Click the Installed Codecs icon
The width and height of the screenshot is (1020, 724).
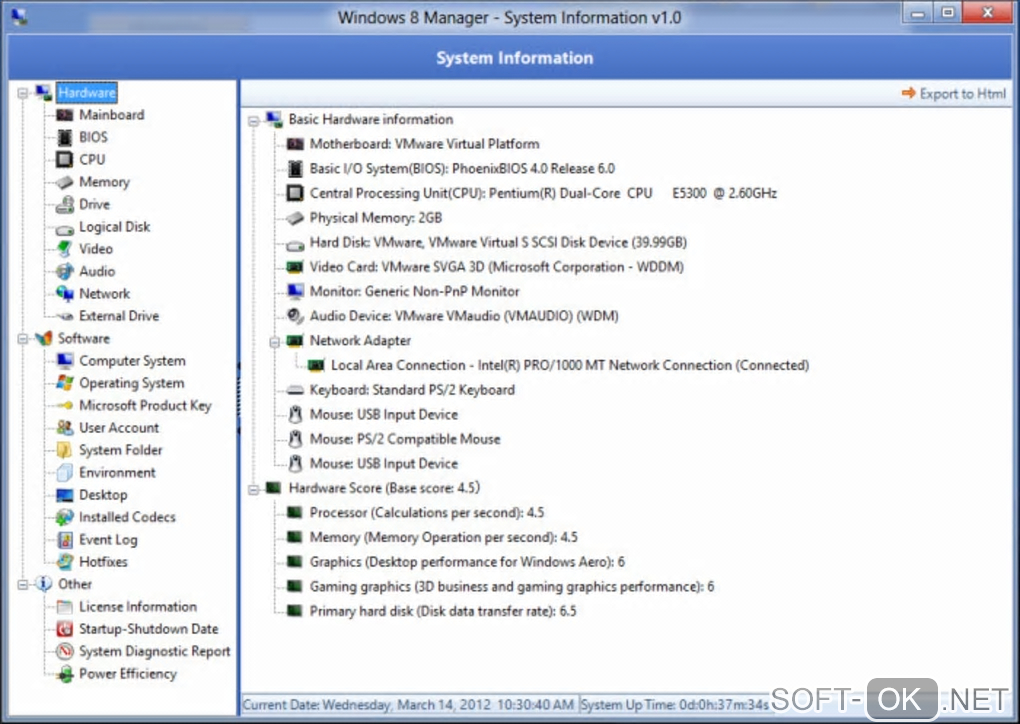tap(64, 518)
